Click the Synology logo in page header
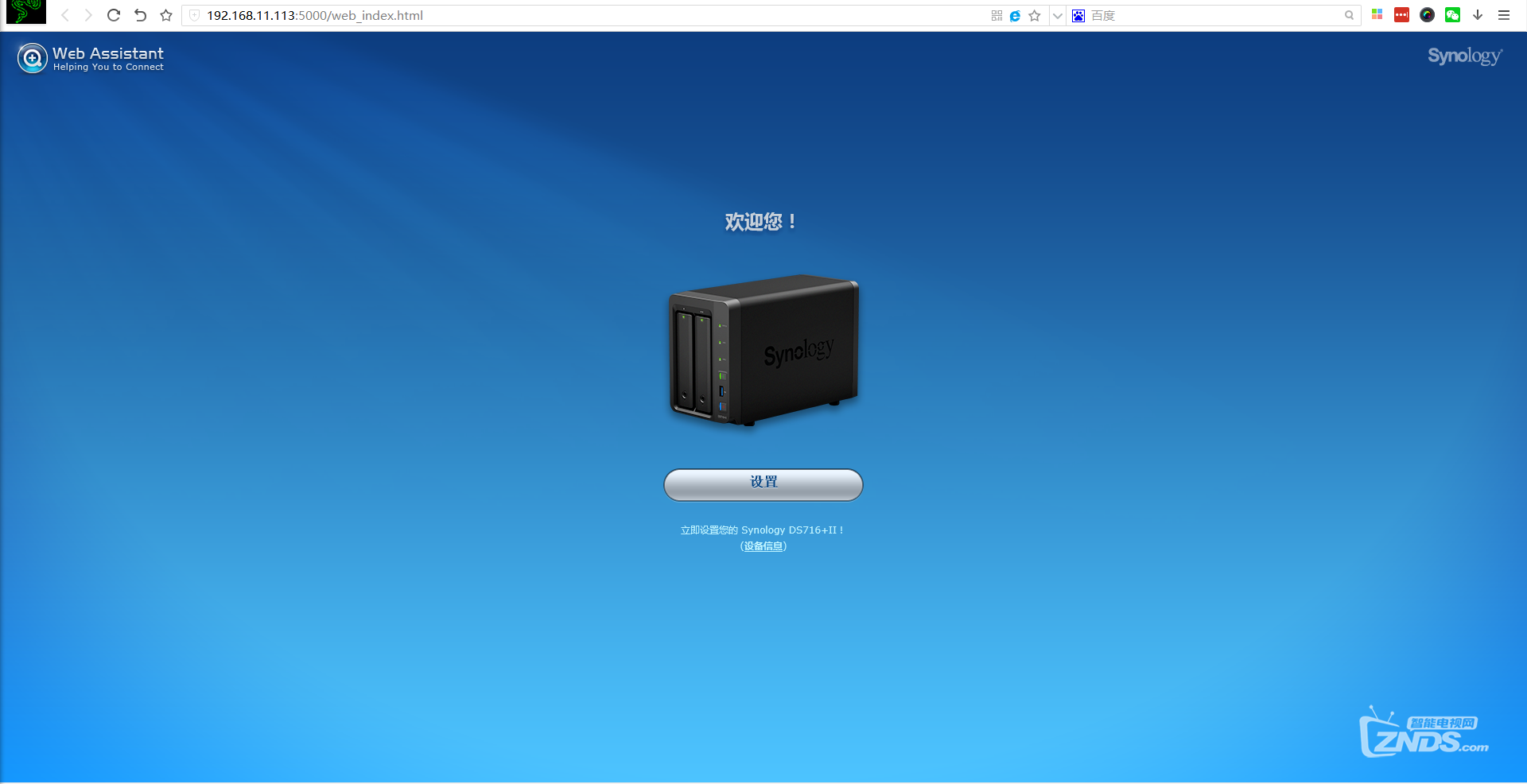 coord(1465,56)
